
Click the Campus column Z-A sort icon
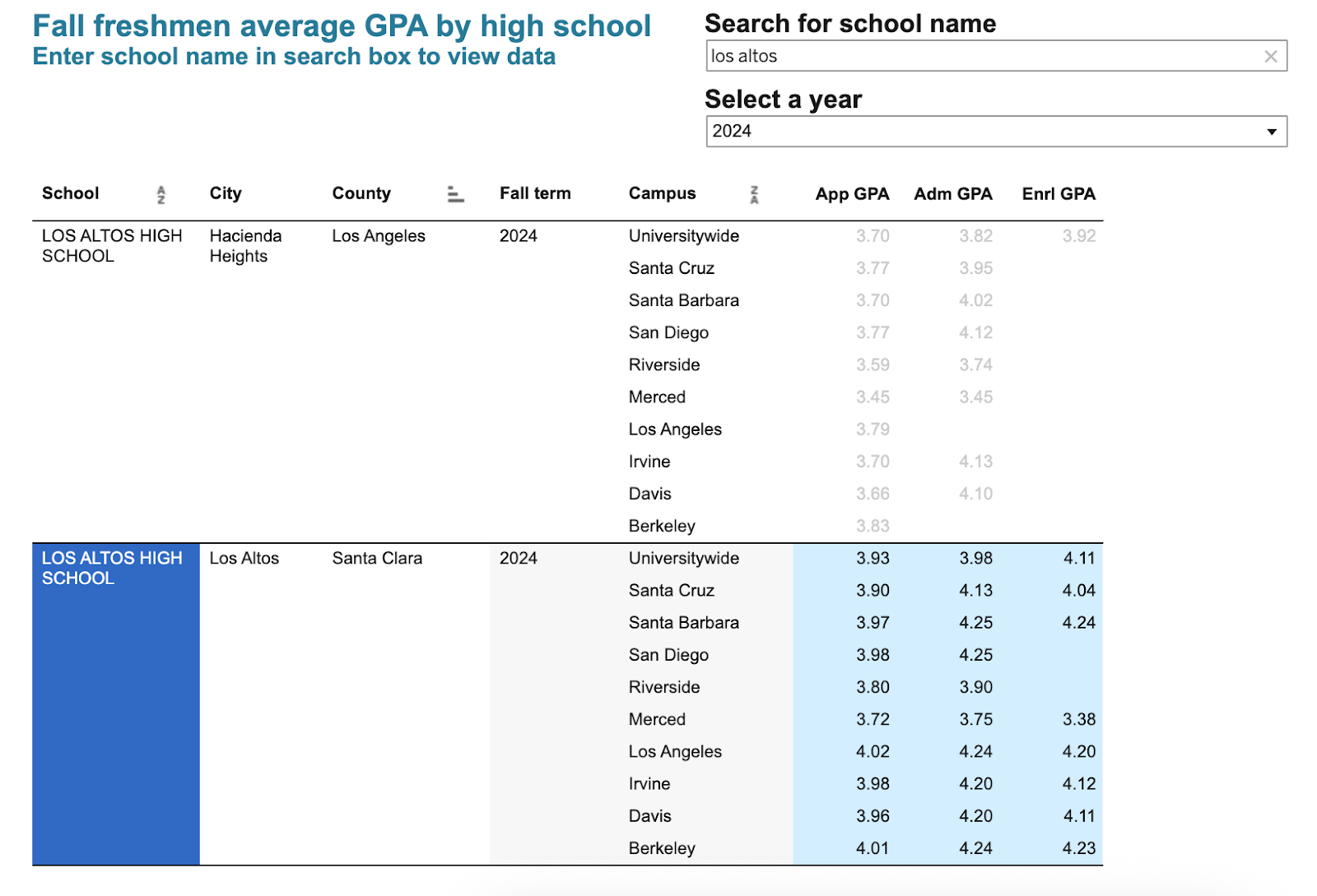[754, 195]
